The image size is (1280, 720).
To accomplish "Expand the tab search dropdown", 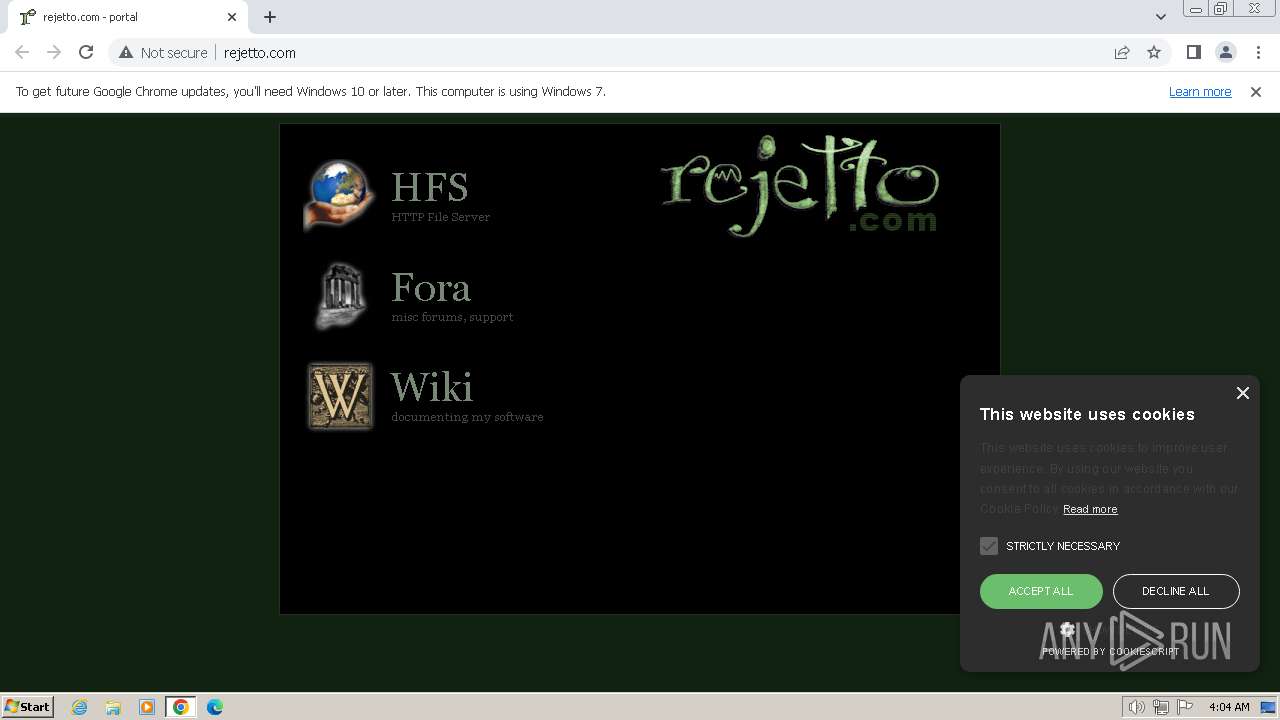I will point(1160,16).
